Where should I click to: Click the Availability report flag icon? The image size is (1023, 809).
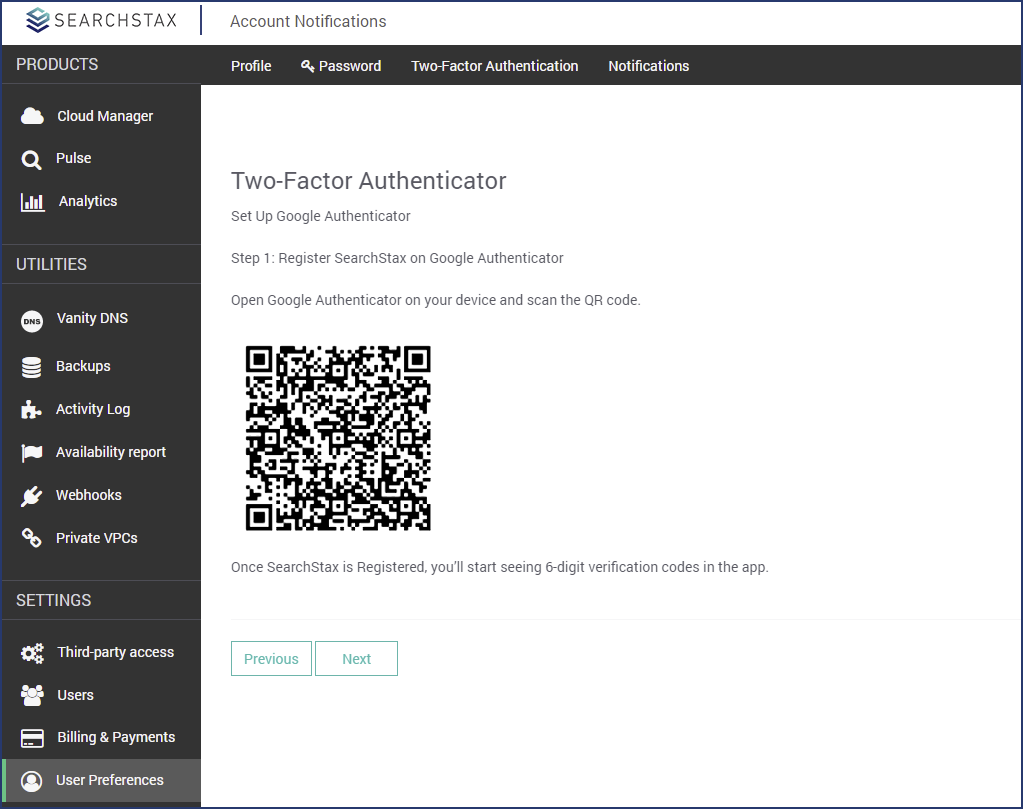(31, 453)
